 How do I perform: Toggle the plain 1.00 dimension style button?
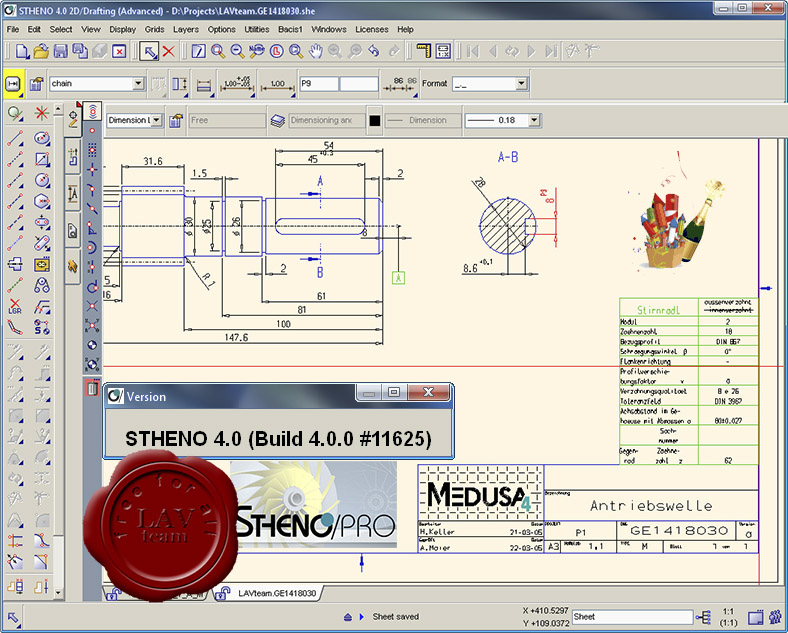pyautogui.click(x=277, y=84)
